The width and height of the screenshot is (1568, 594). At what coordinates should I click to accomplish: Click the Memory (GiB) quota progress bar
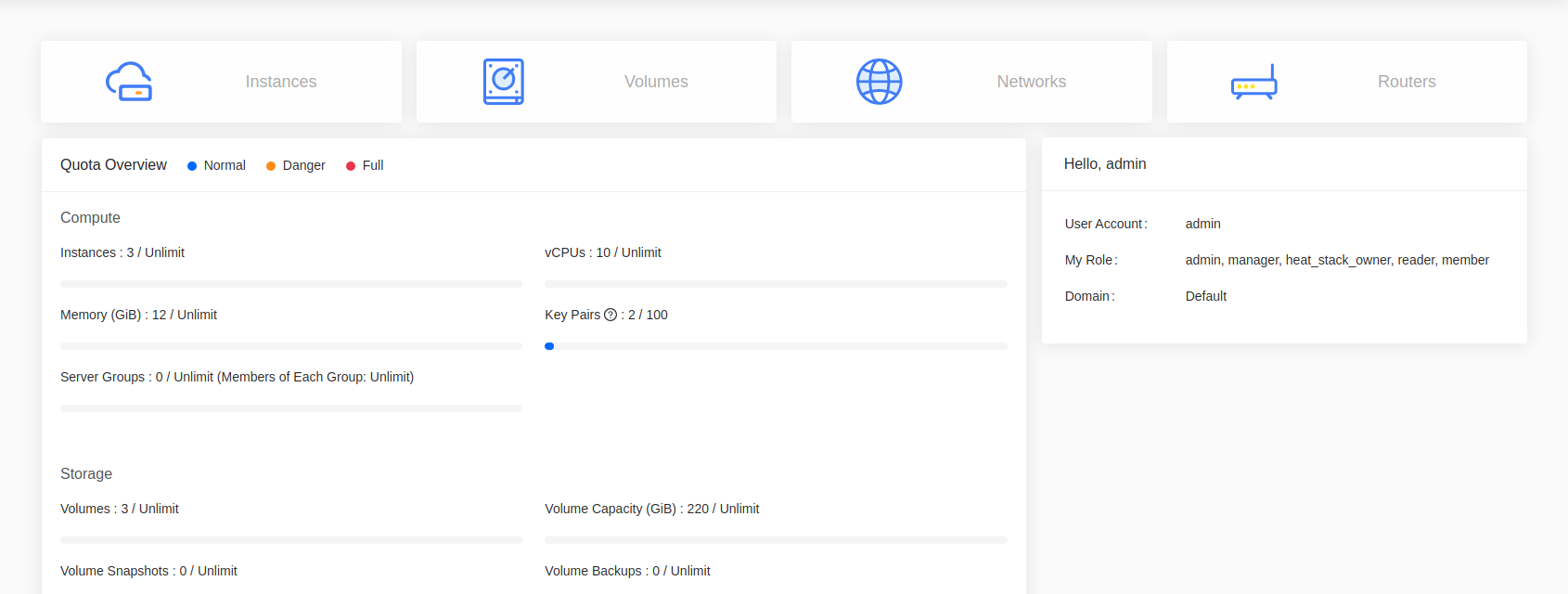(291, 346)
